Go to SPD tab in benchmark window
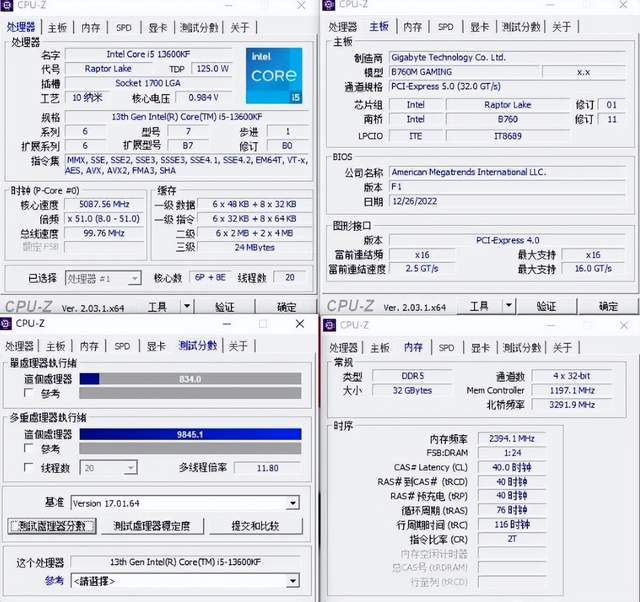This screenshot has width=640, height=602. coord(122,346)
